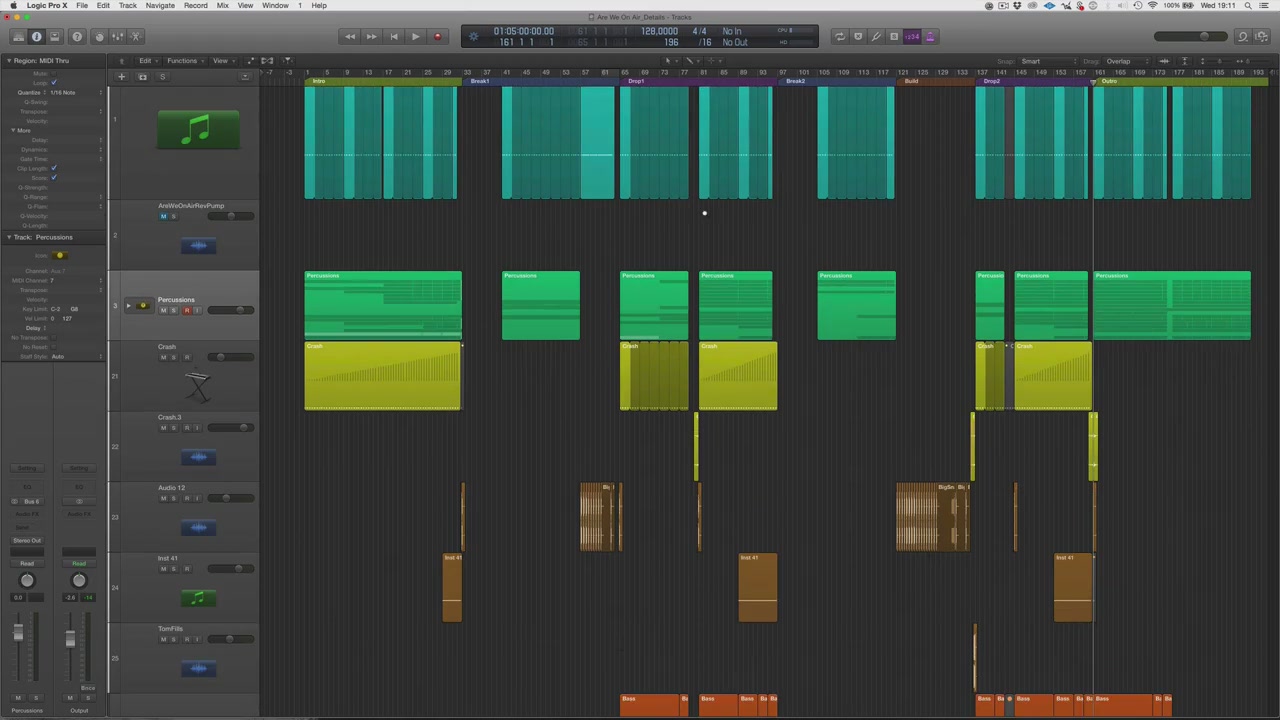Click the Stereo Out output slot
The width and height of the screenshot is (1280, 720).
click(x=27, y=540)
